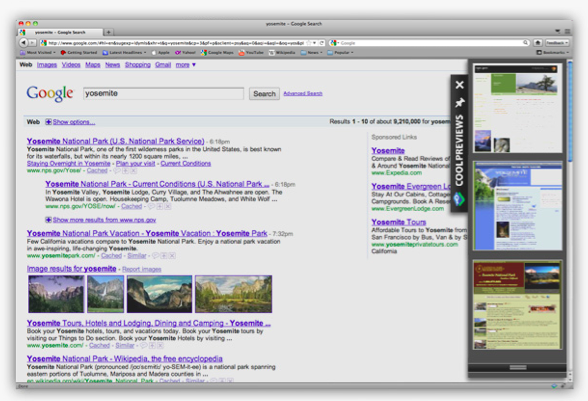Open the Most Visited bookmarks dropdown
Image resolution: width=588 pixels, height=401 pixels.
[38, 53]
